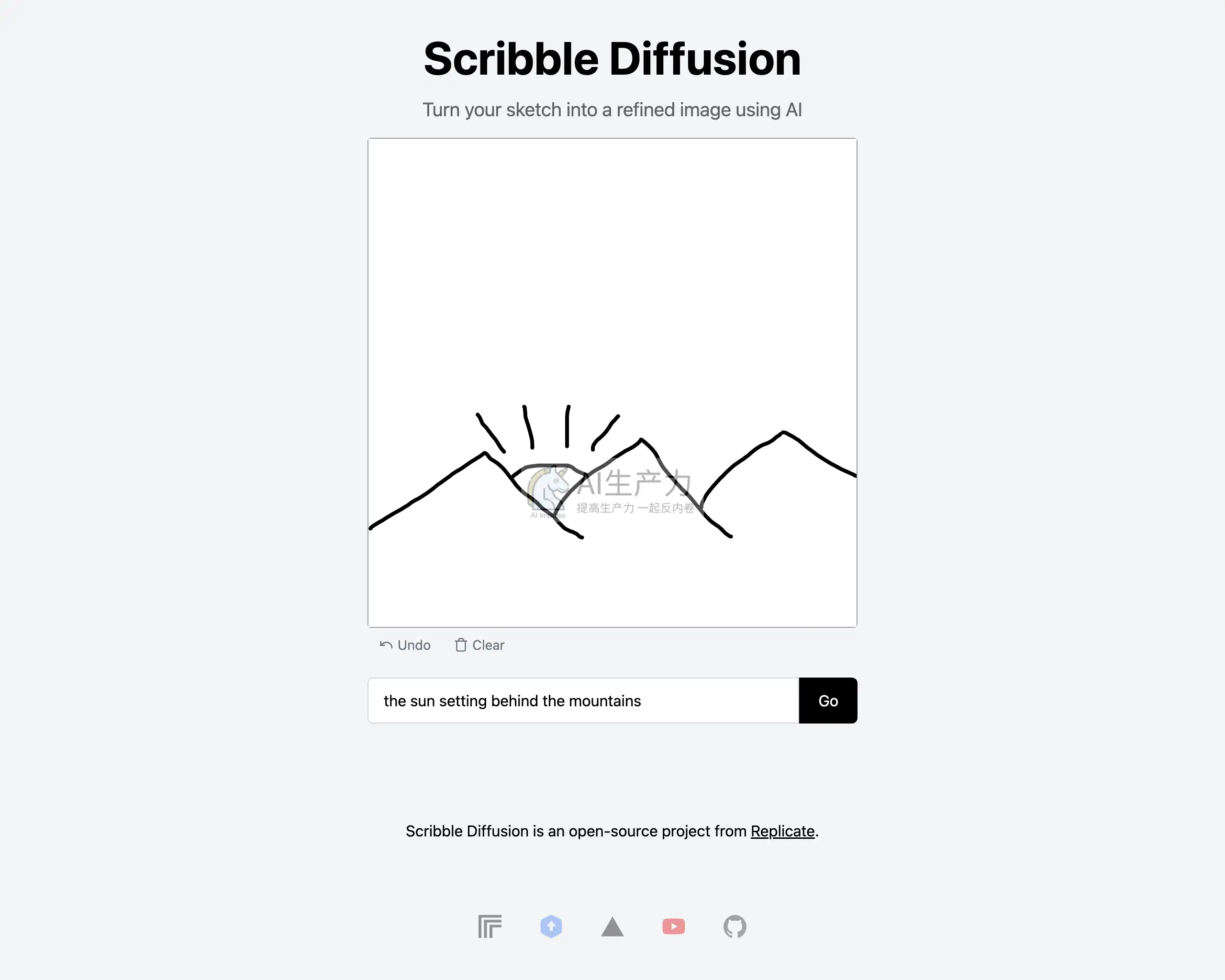This screenshot has width=1225, height=980.
Task: Click the subtitle about refined image using AI
Action: (612, 110)
